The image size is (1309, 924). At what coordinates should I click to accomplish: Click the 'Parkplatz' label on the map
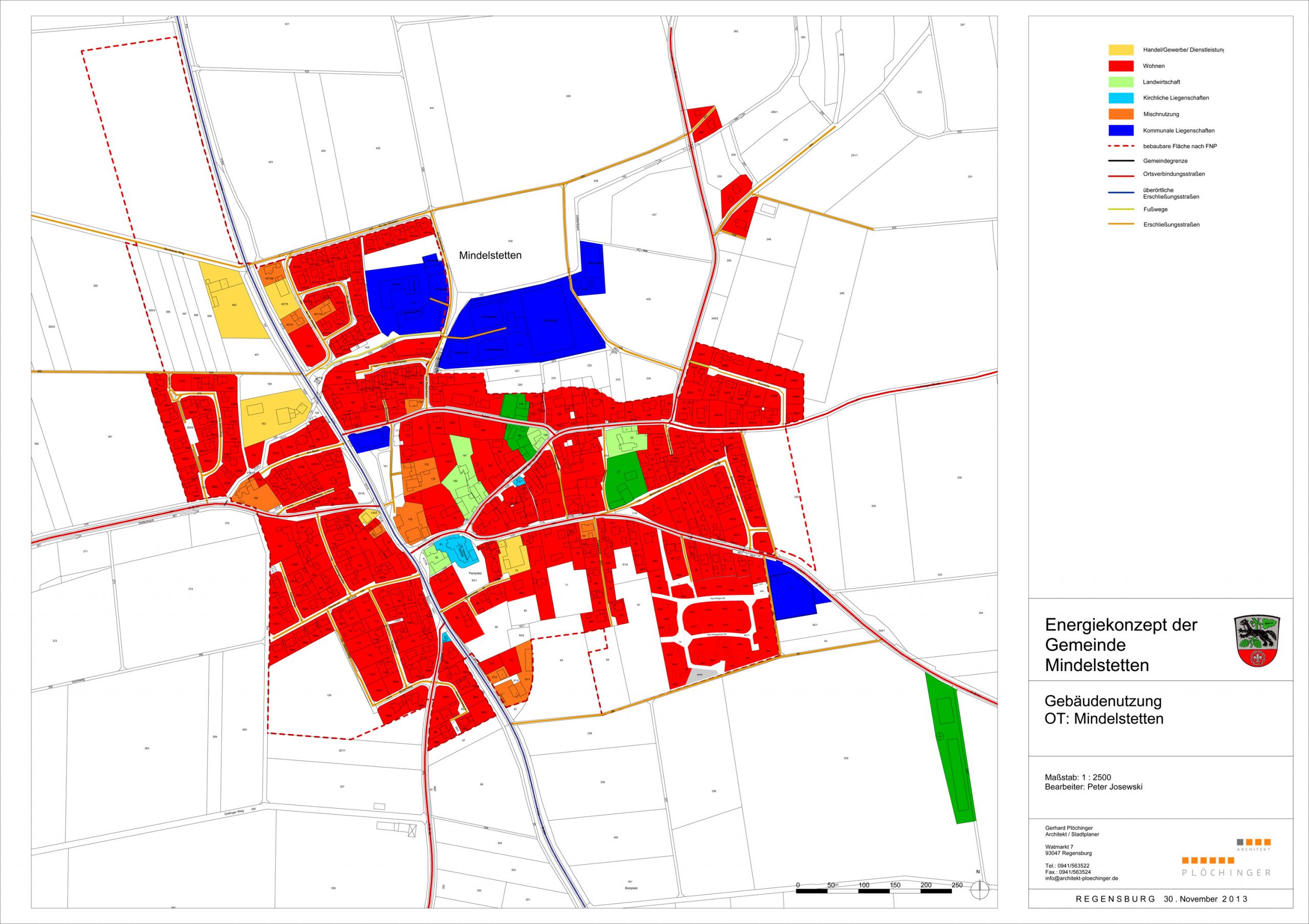pos(476,573)
